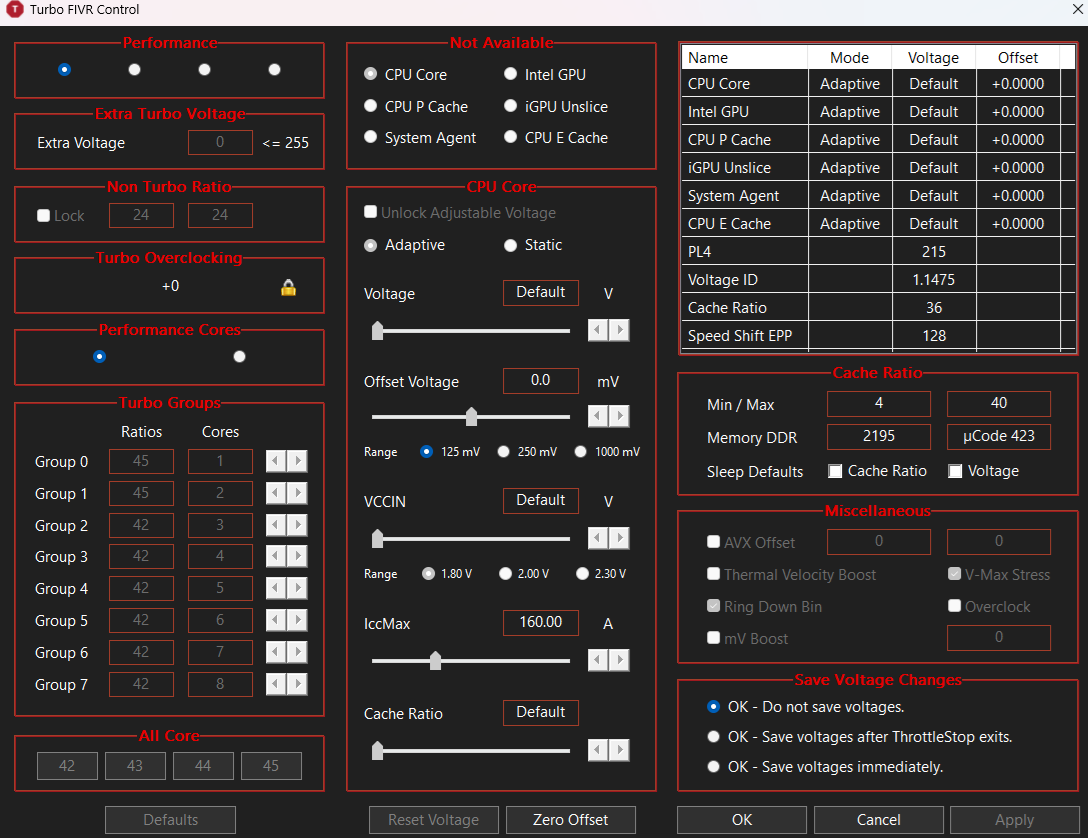The height and width of the screenshot is (838, 1088).
Task: Click Offset Voltage right arrow
Action: 620,416
